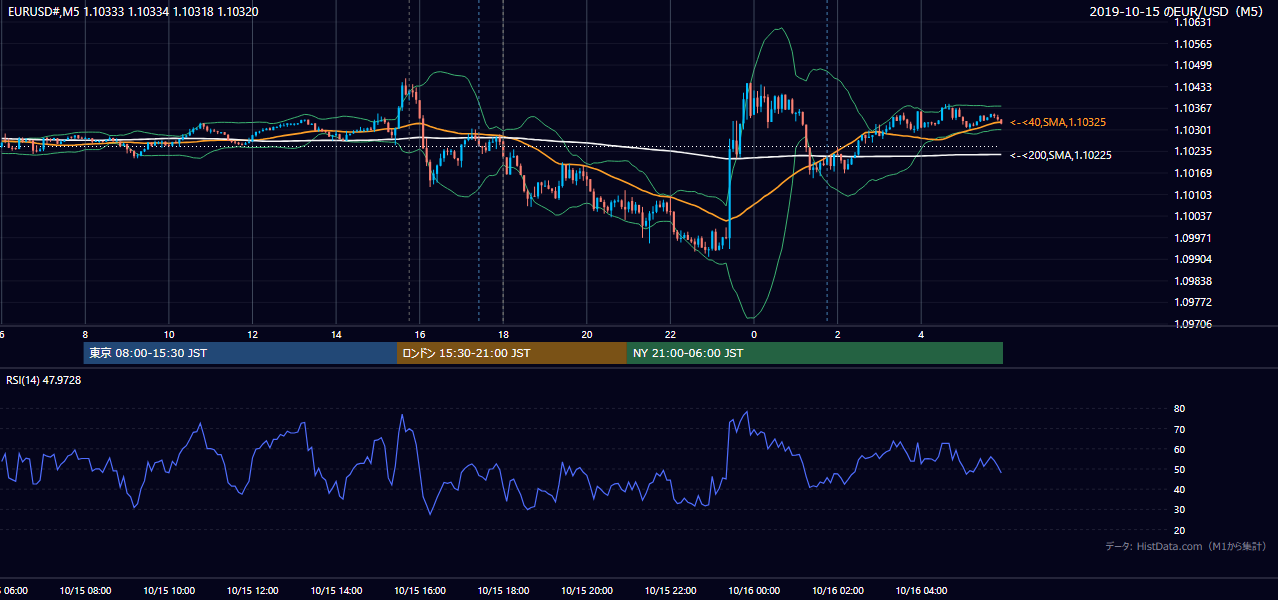The width and height of the screenshot is (1278, 600).
Task: Click hour tick 22 under price chart
Action: coord(670,334)
